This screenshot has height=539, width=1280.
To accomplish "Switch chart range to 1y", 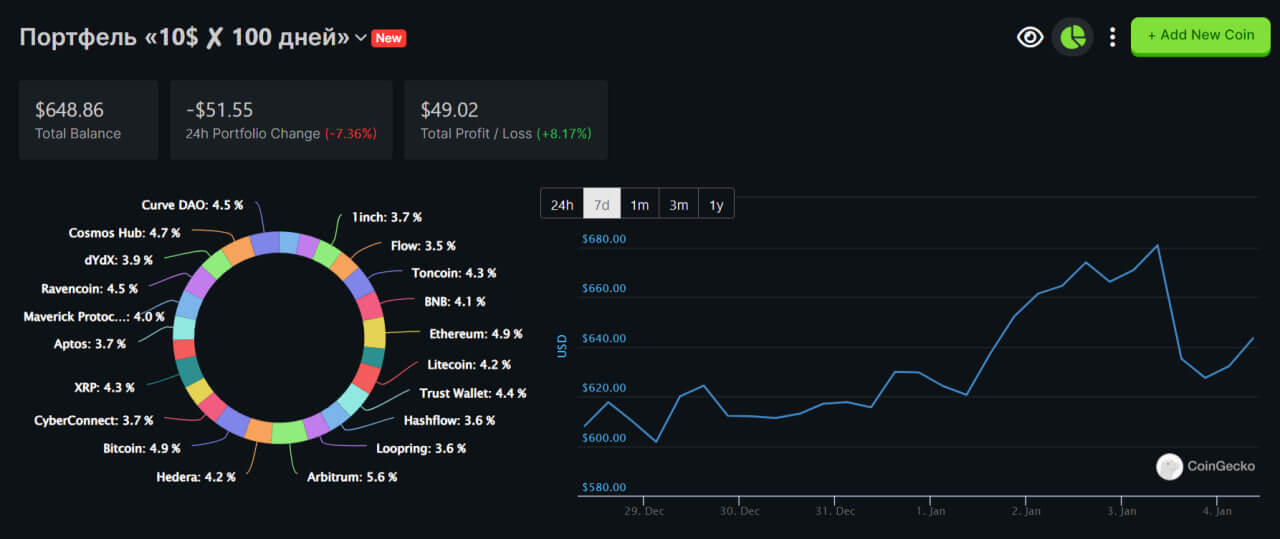I will [716, 204].
